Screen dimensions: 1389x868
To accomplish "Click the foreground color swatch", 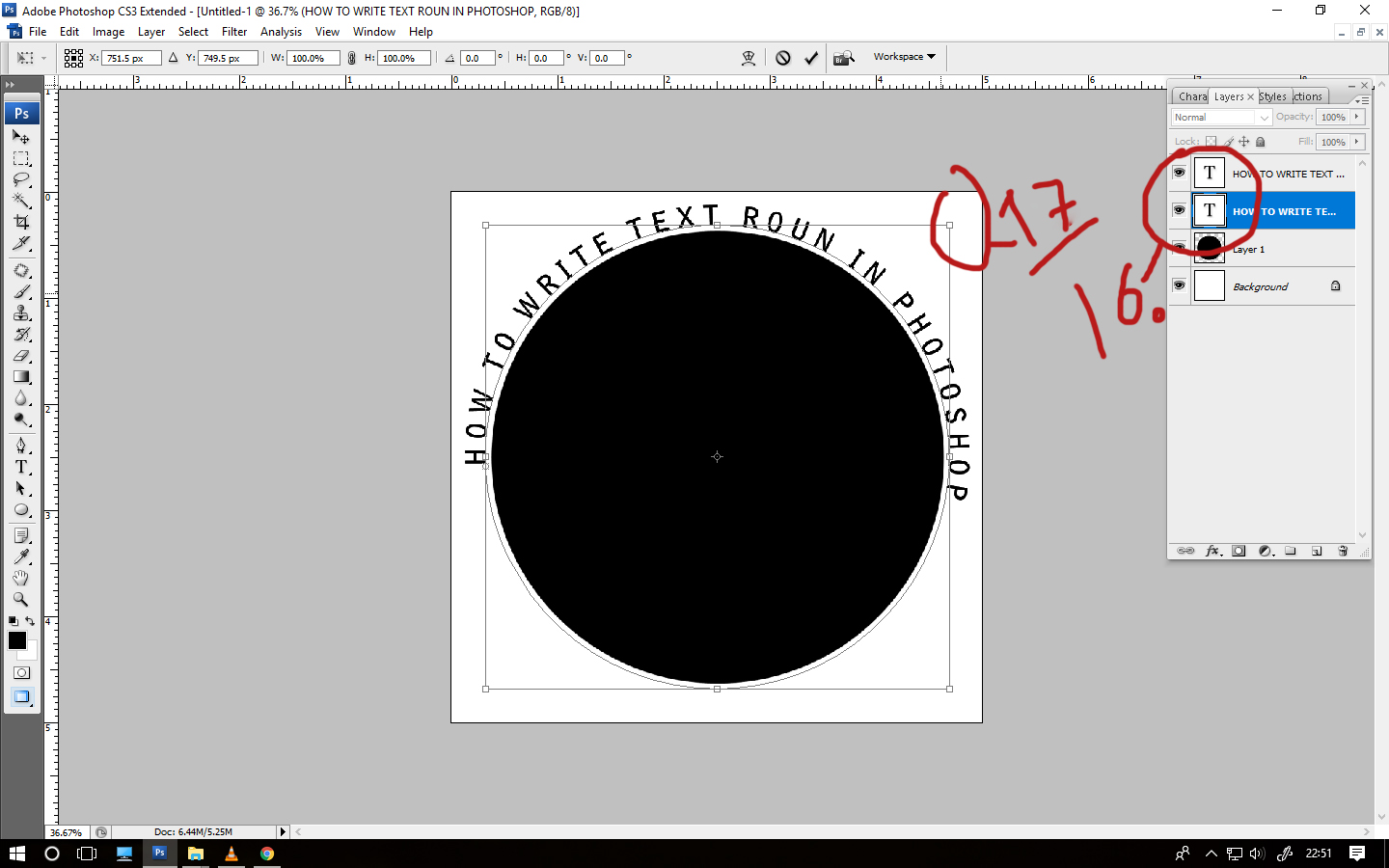I will 16,640.
